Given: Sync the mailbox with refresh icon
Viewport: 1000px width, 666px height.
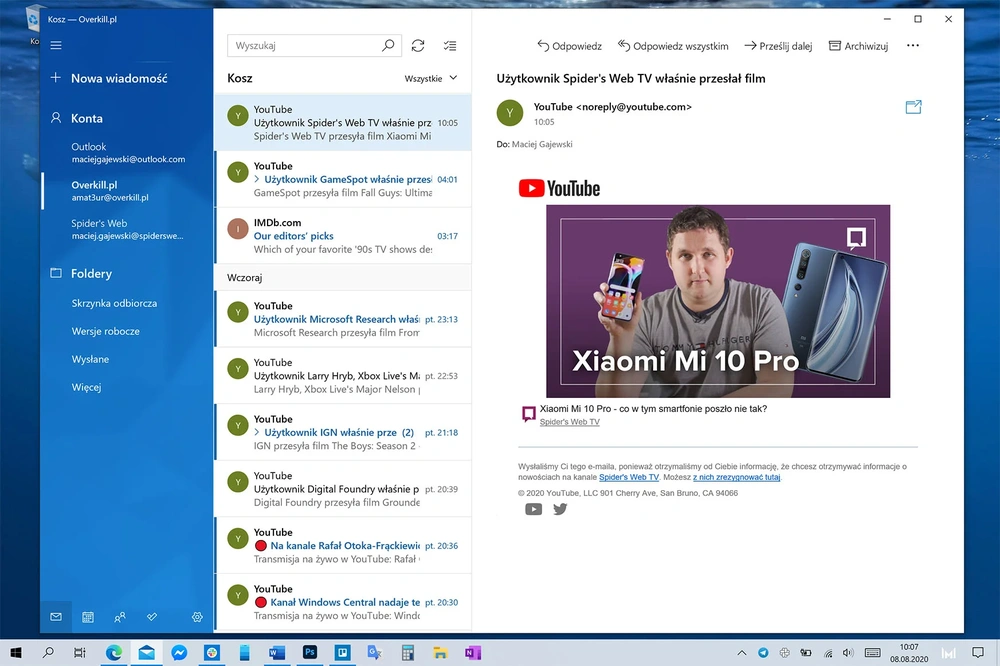Looking at the screenshot, I should [418, 45].
